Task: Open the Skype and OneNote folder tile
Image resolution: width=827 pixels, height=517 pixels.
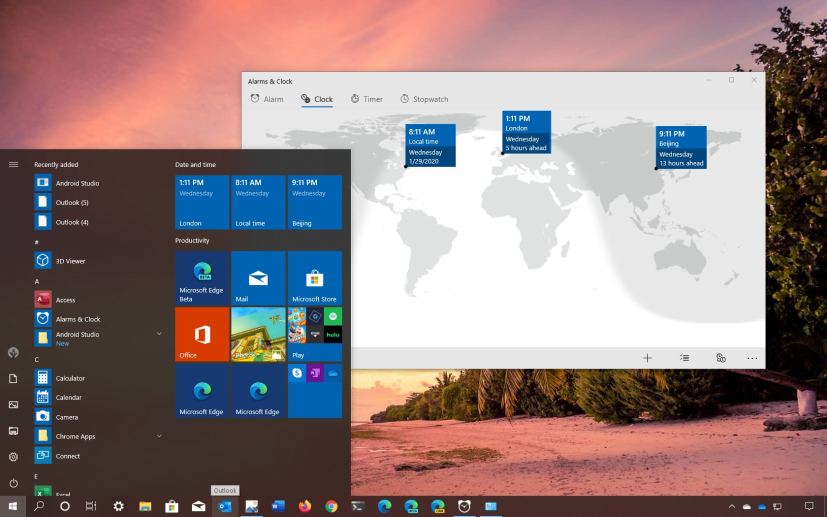Action: pos(315,391)
